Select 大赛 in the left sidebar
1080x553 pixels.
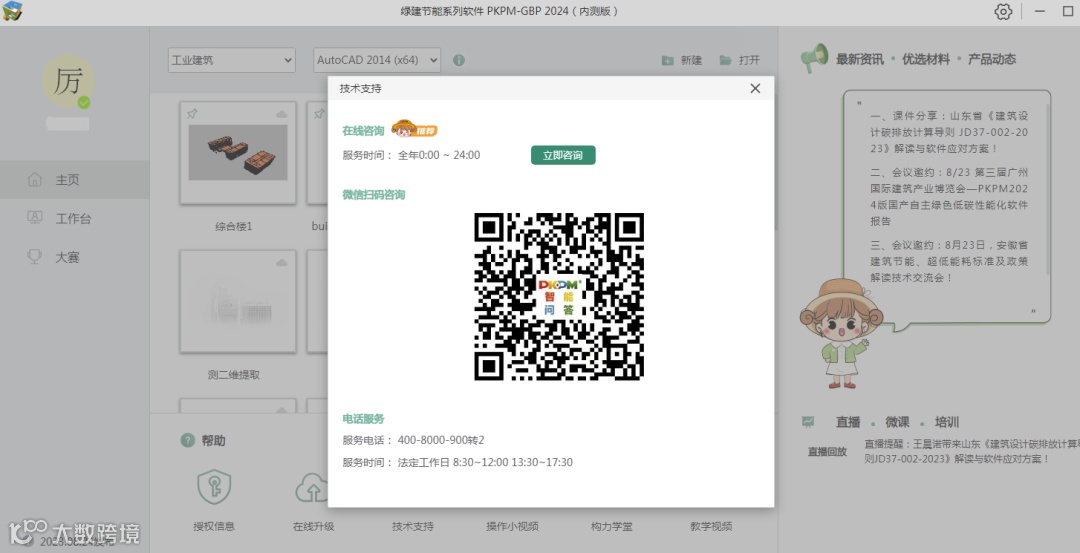tap(74, 257)
